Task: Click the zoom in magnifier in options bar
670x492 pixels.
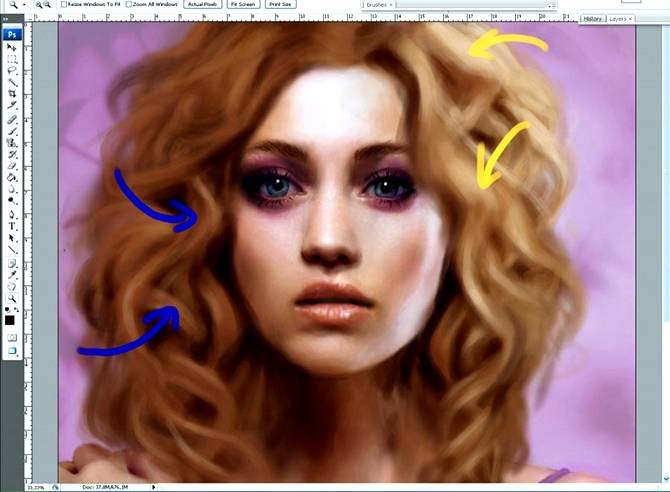Action: point(38,5)
